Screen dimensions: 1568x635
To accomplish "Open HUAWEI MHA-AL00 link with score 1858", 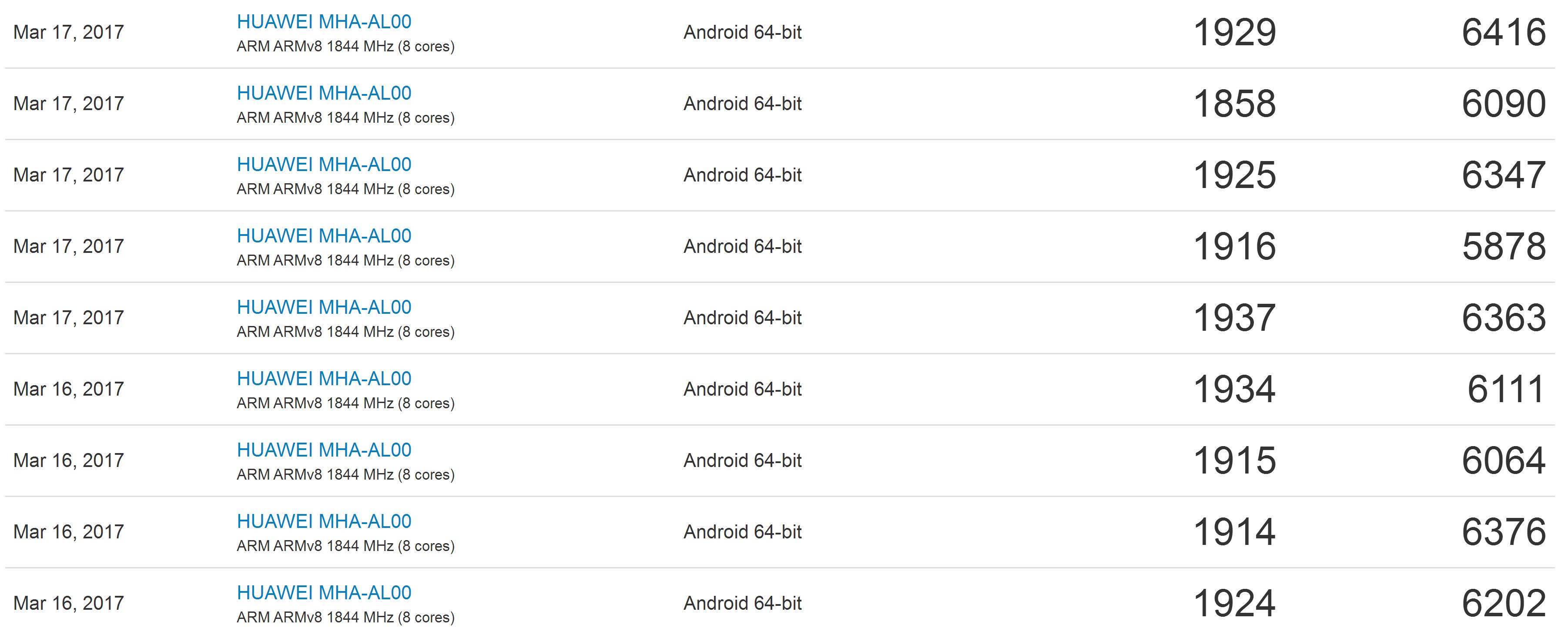I will (324, 93).
